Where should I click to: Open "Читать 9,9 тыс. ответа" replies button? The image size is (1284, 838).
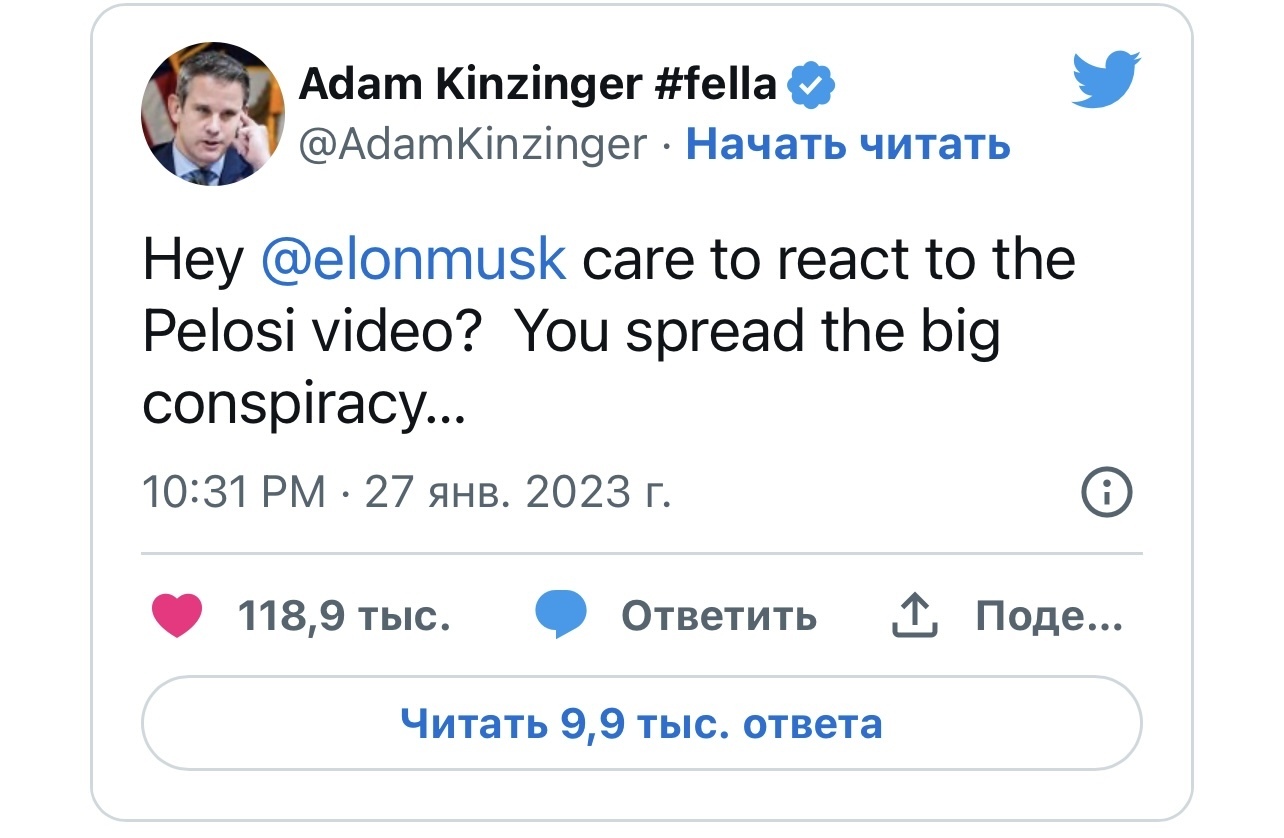(641, 723)
